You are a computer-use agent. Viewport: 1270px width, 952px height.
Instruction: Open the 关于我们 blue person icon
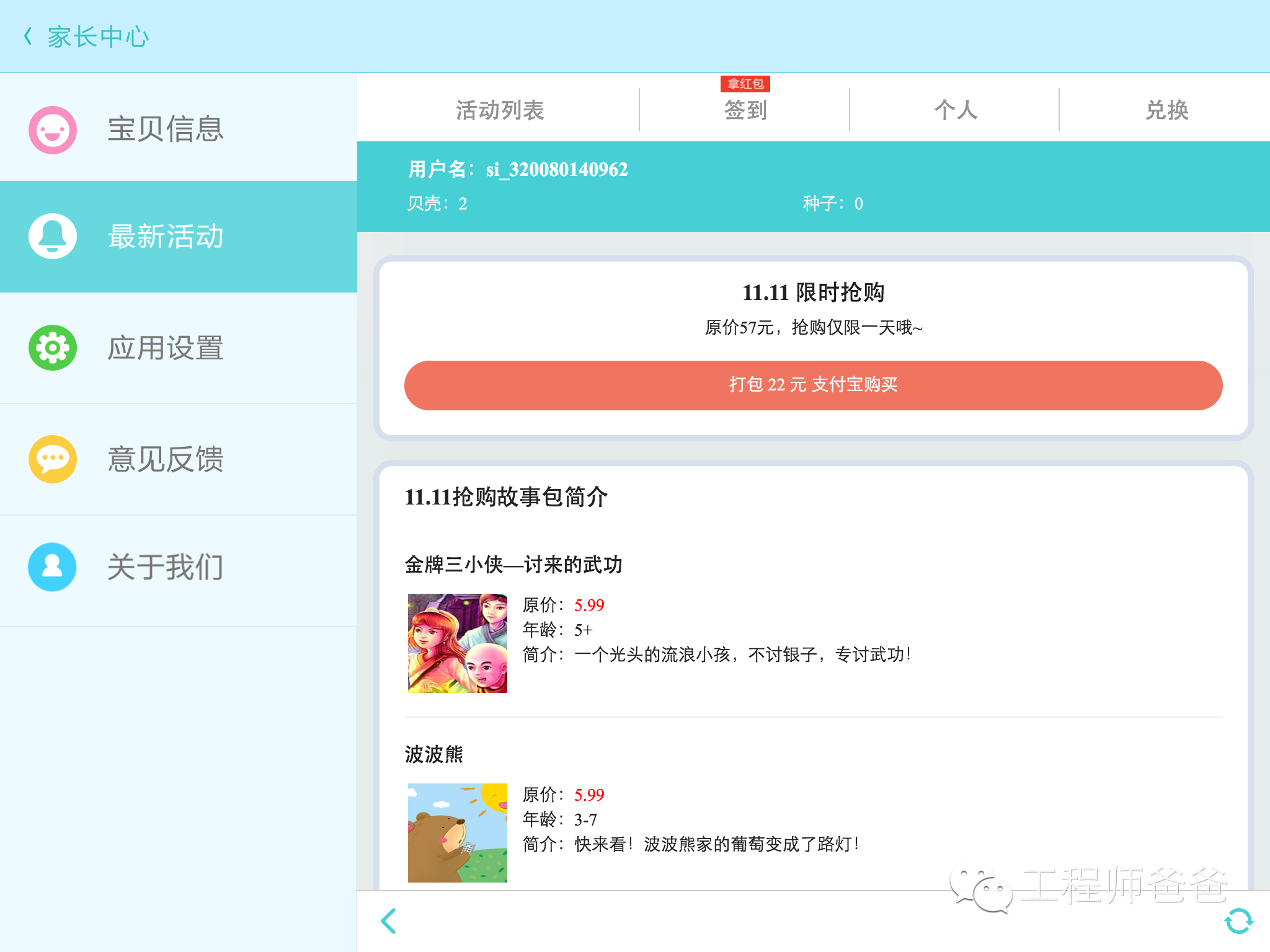[x=53, y=567]
